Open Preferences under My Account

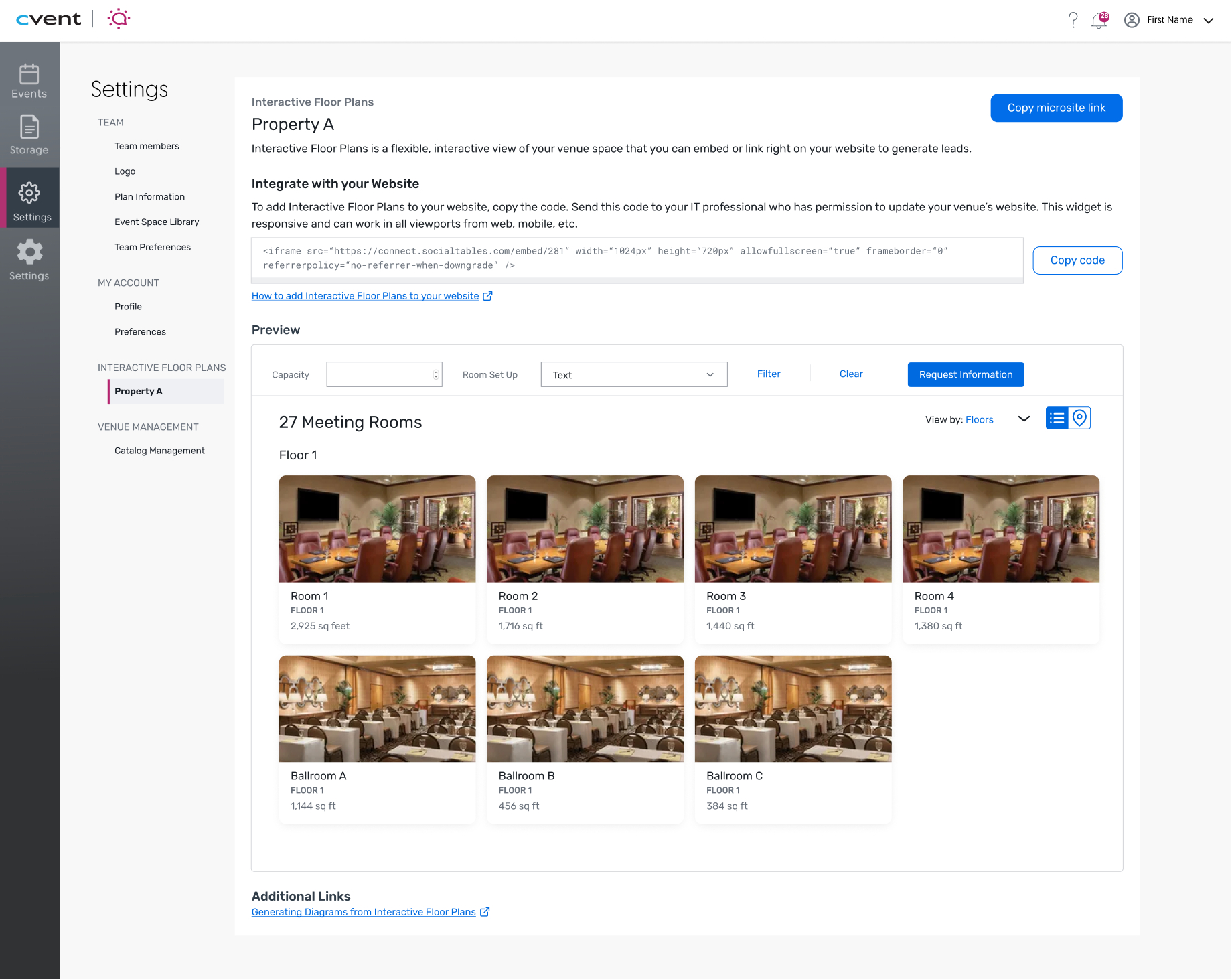[140, 332]
